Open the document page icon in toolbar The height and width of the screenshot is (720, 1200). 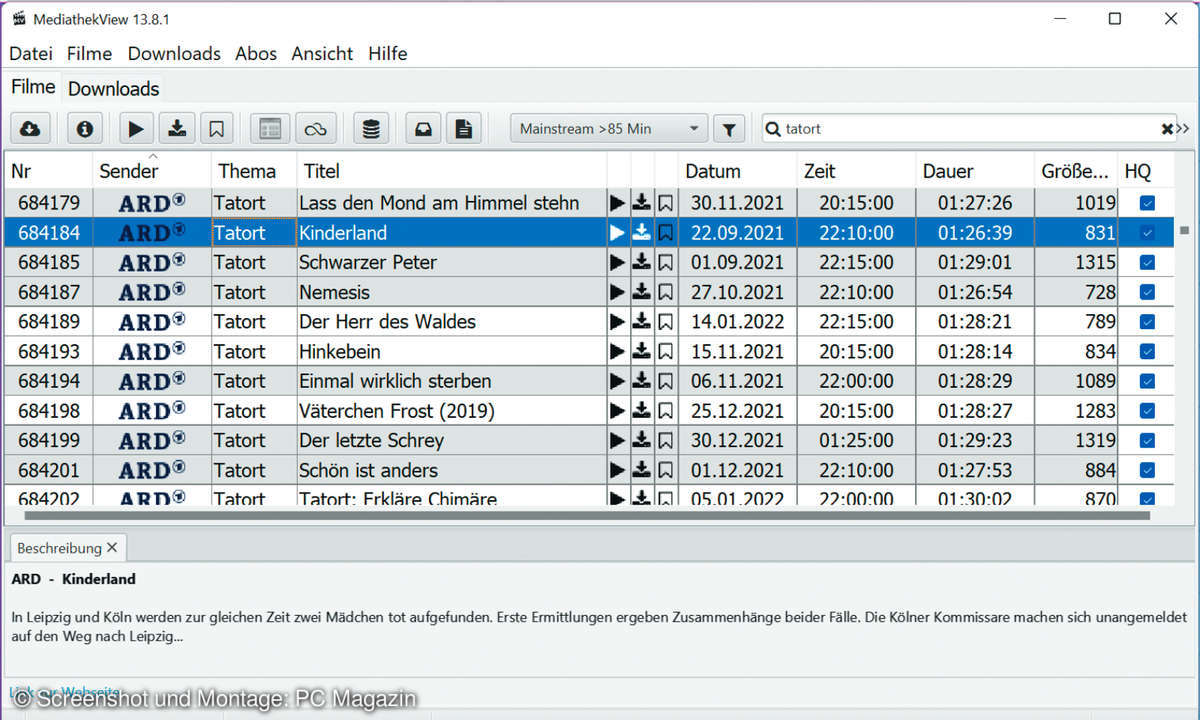point(463,128)
